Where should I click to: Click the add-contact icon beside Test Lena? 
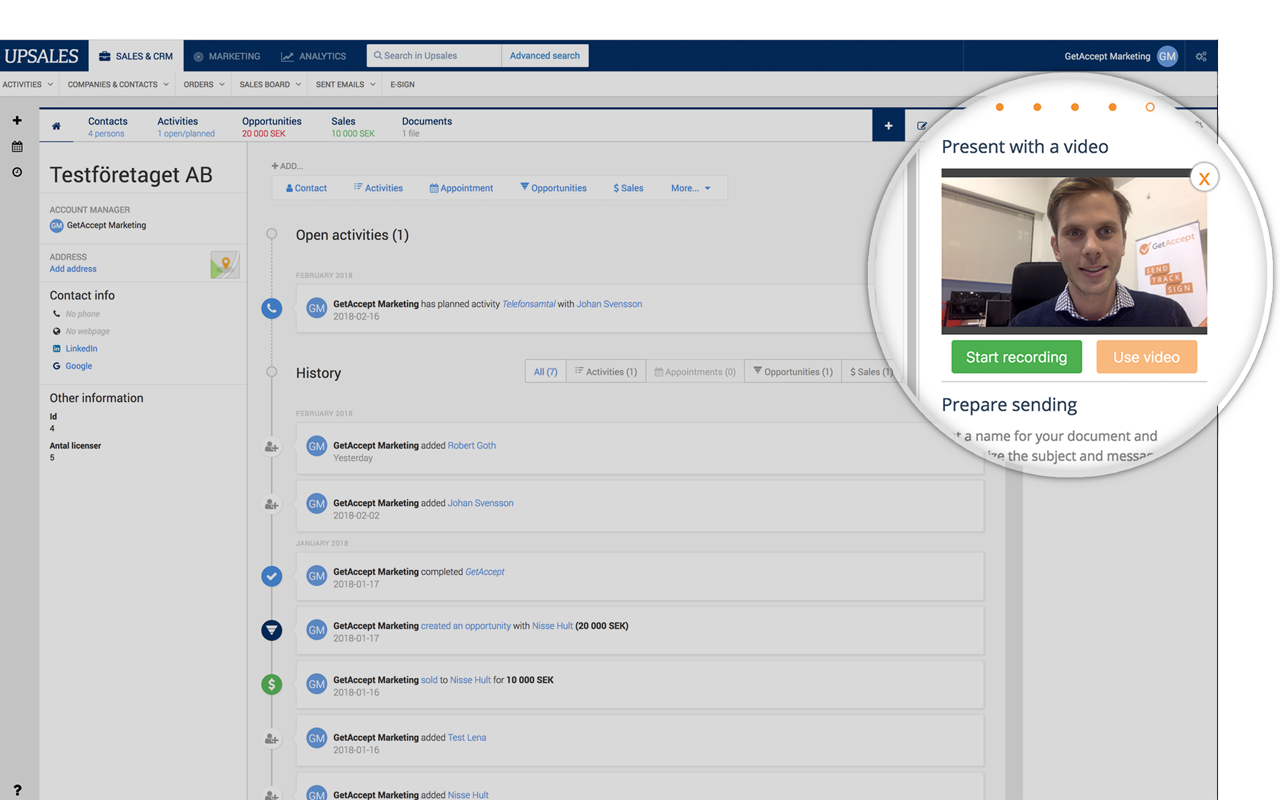pos(271,739)
